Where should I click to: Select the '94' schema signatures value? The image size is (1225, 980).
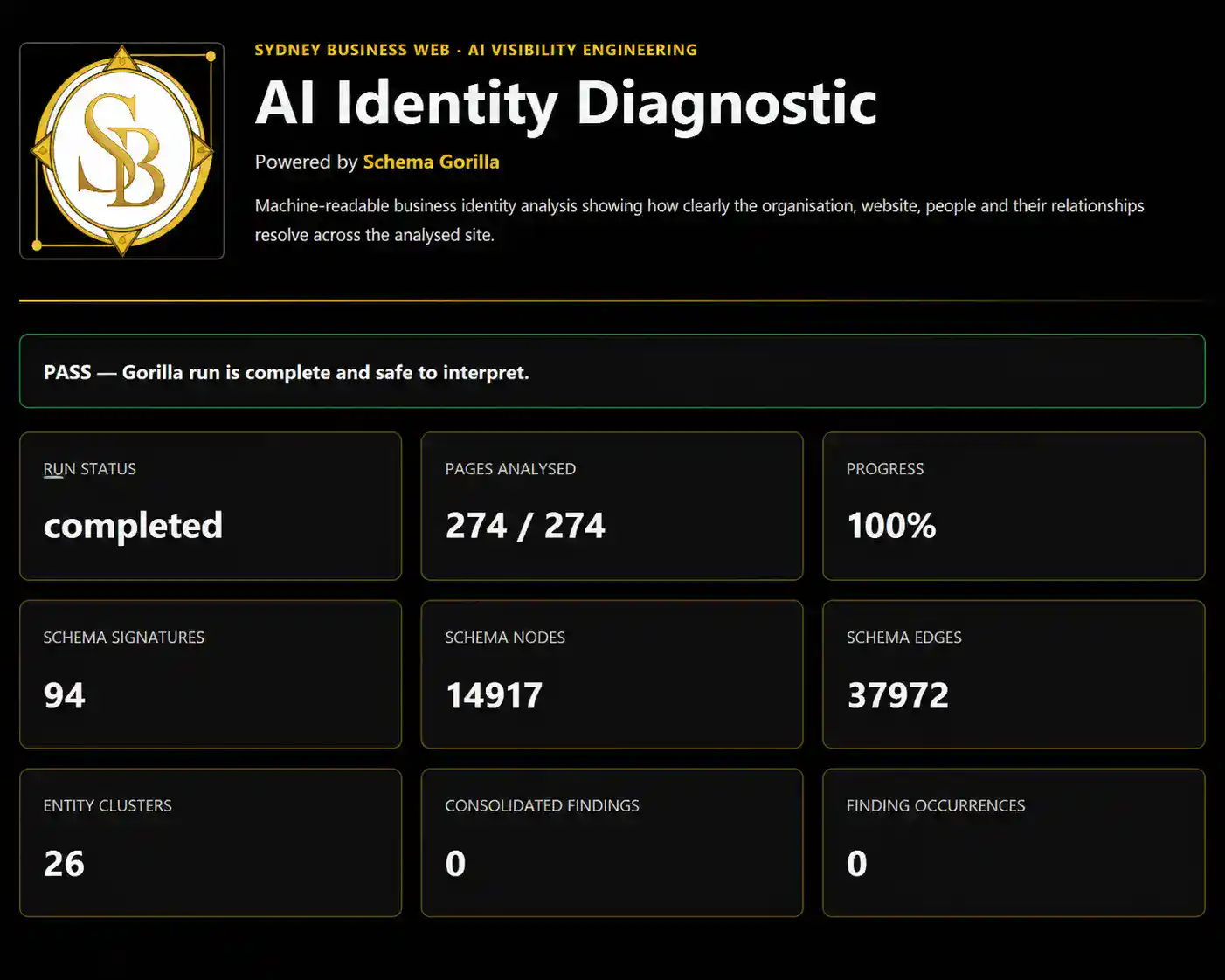pos(65,695)
